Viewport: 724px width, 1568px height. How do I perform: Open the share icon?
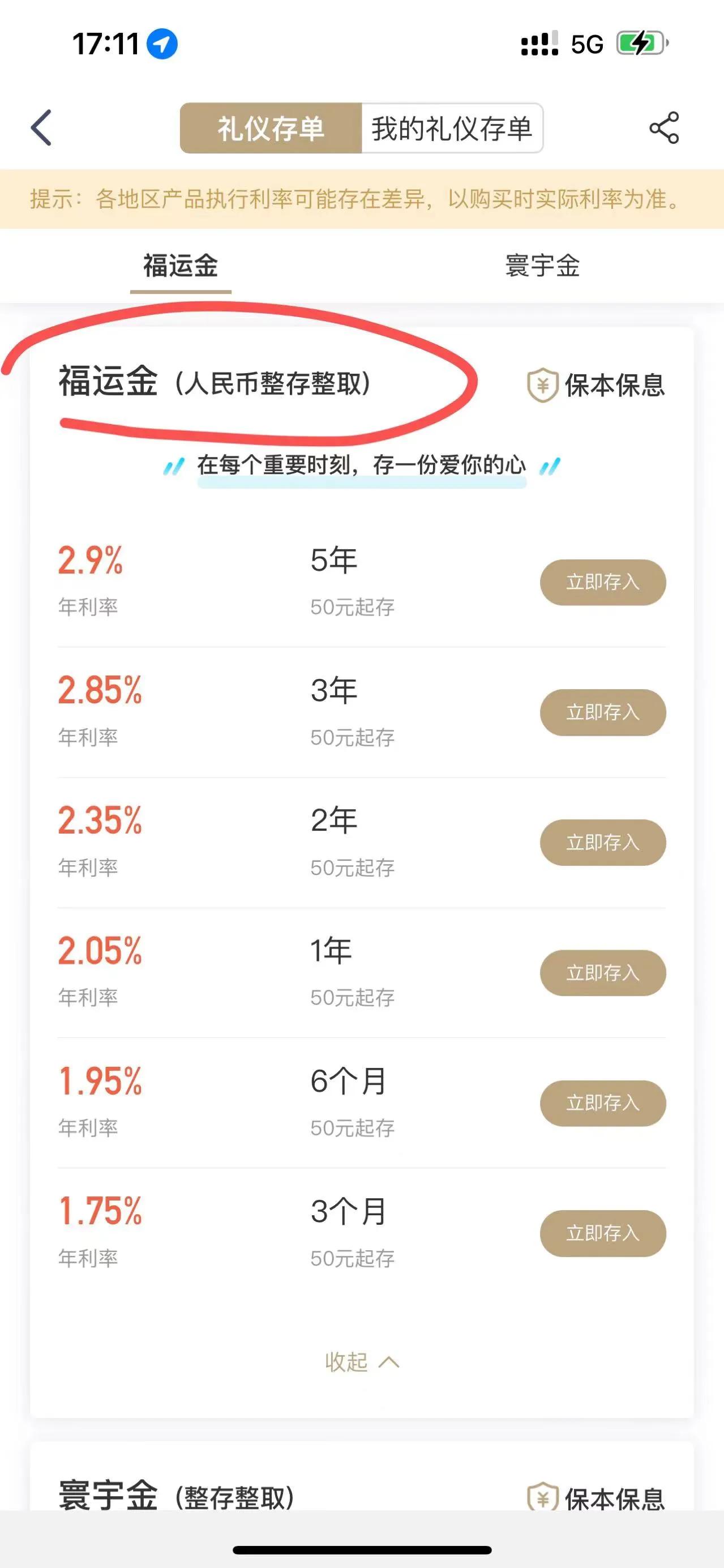point(664,128)
